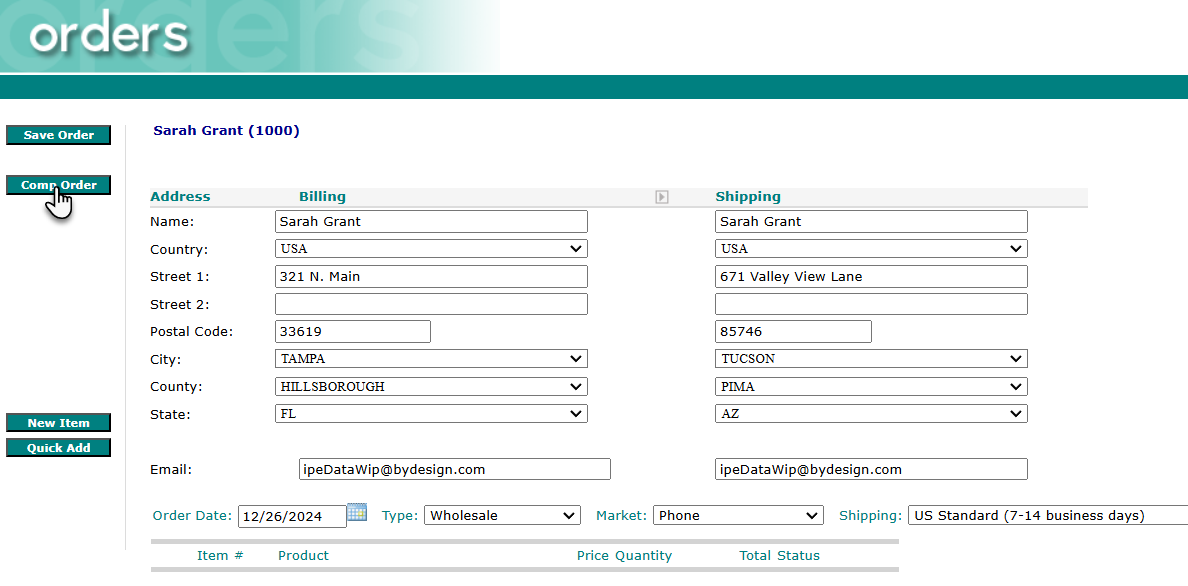Select the shipping State dropdown showing AZ
The image size is (1188, 586).
pos(871,414)
